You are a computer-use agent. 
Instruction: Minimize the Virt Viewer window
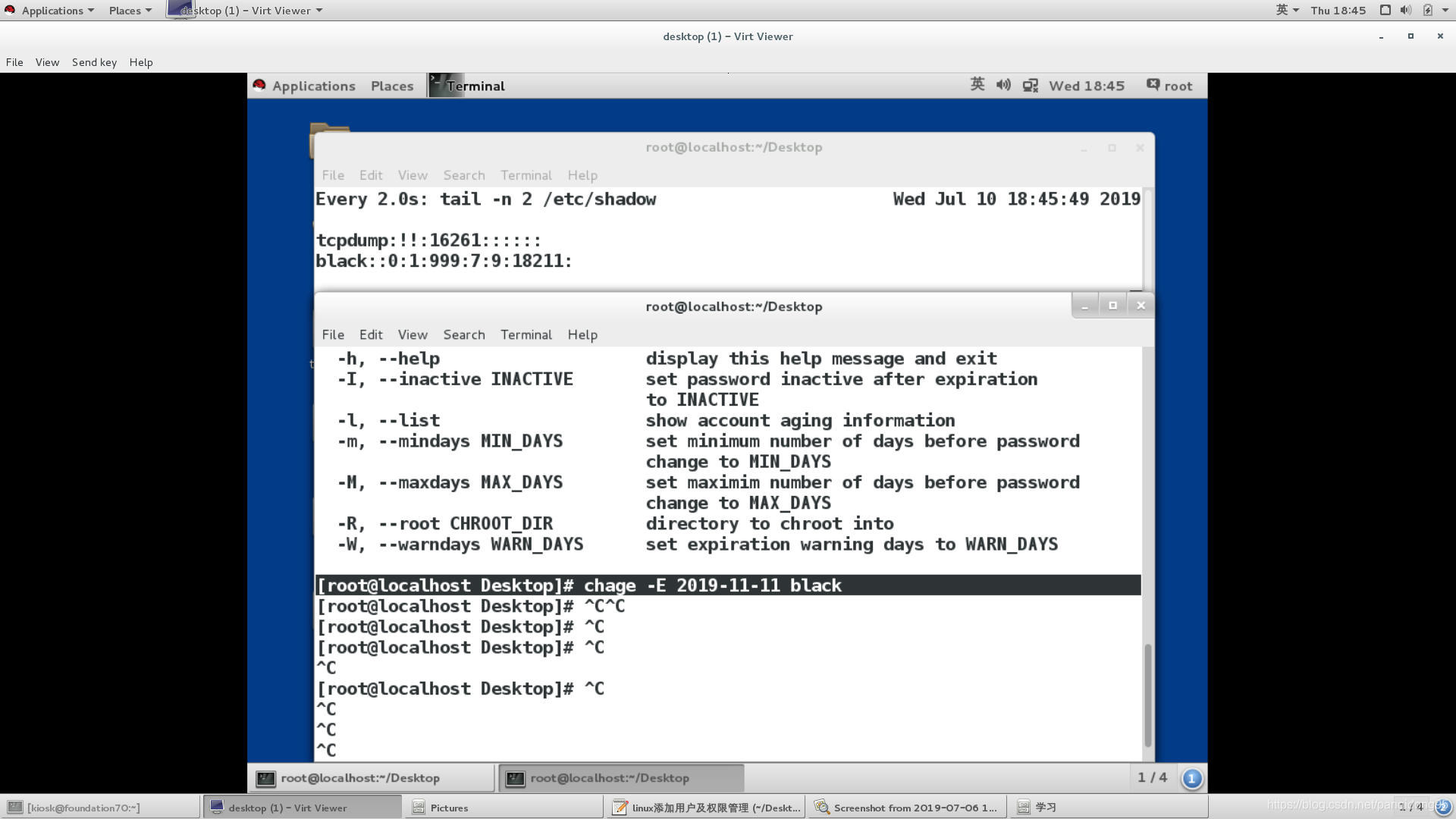1381,36
